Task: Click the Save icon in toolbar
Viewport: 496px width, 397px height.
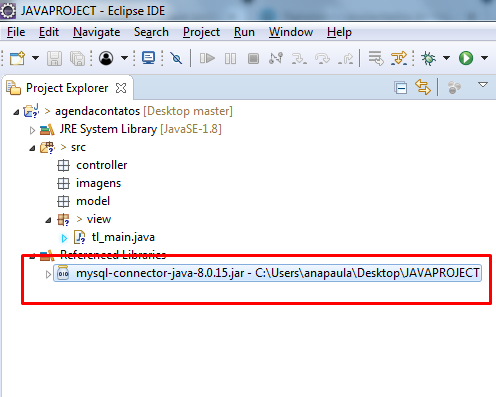Action: [54, 58]
